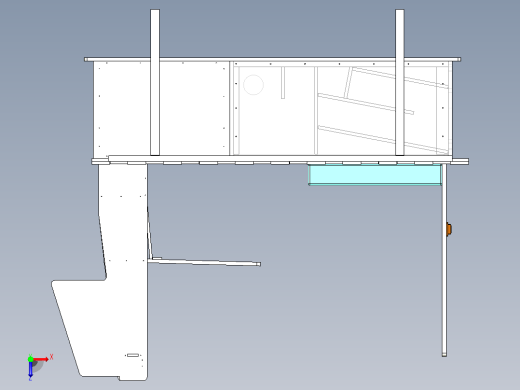
Task: Select the small slot near the console base
Action: (133, 355)
